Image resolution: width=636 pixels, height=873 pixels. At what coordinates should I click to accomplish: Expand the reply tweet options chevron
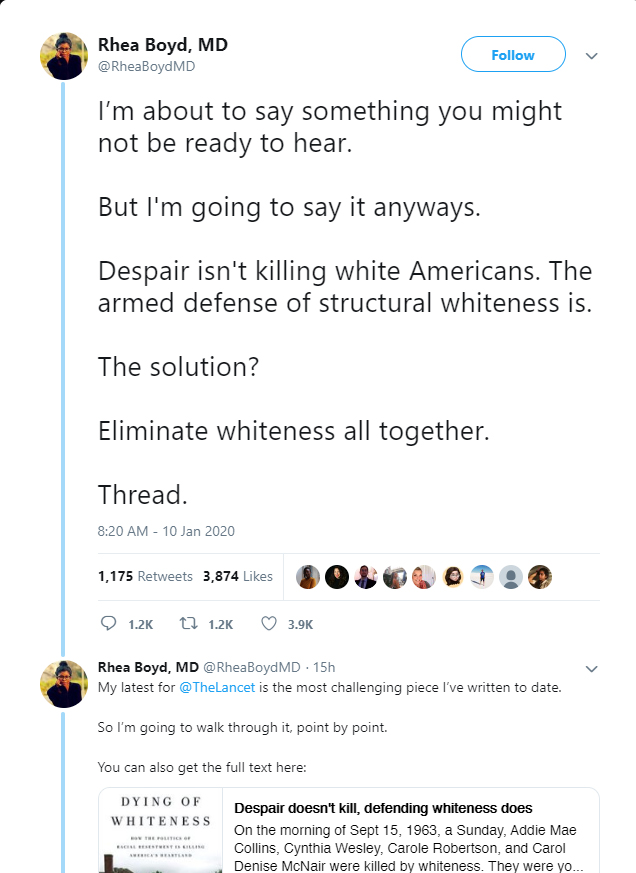point(591,668)
